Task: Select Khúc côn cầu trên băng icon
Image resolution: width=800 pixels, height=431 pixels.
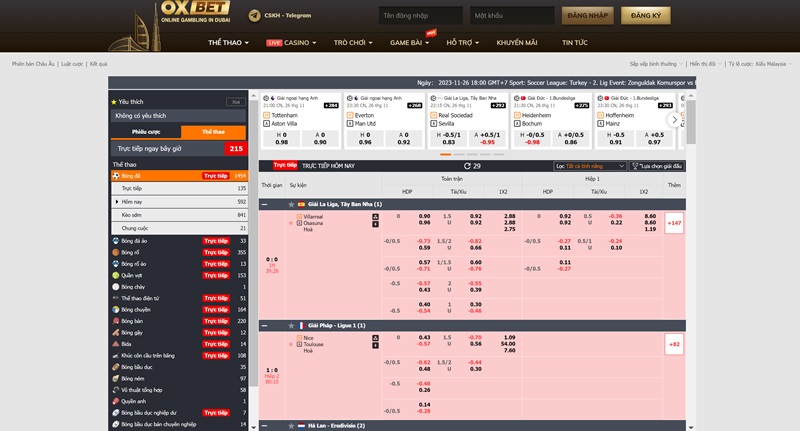Action: [116, 356]
